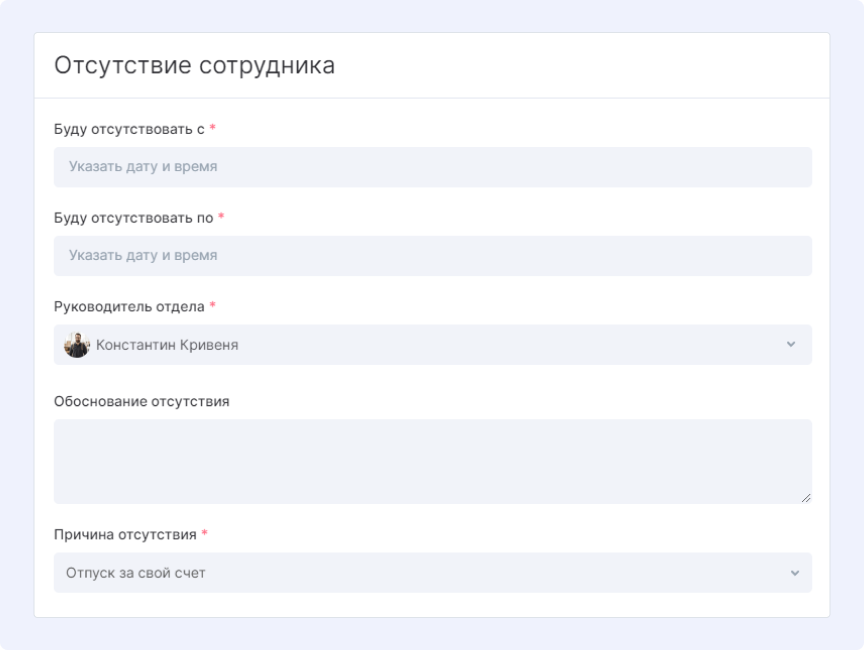
Task: Click the text area resize handle
Action: point(806,497)
